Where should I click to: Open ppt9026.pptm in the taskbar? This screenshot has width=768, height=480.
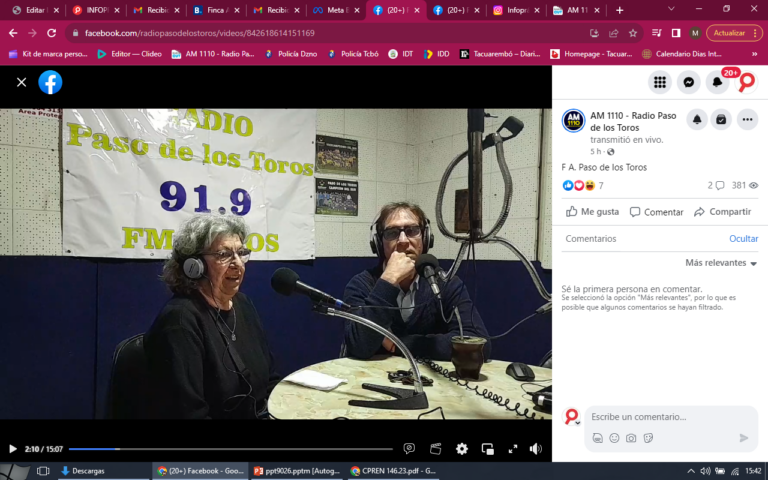coord(297,471)
